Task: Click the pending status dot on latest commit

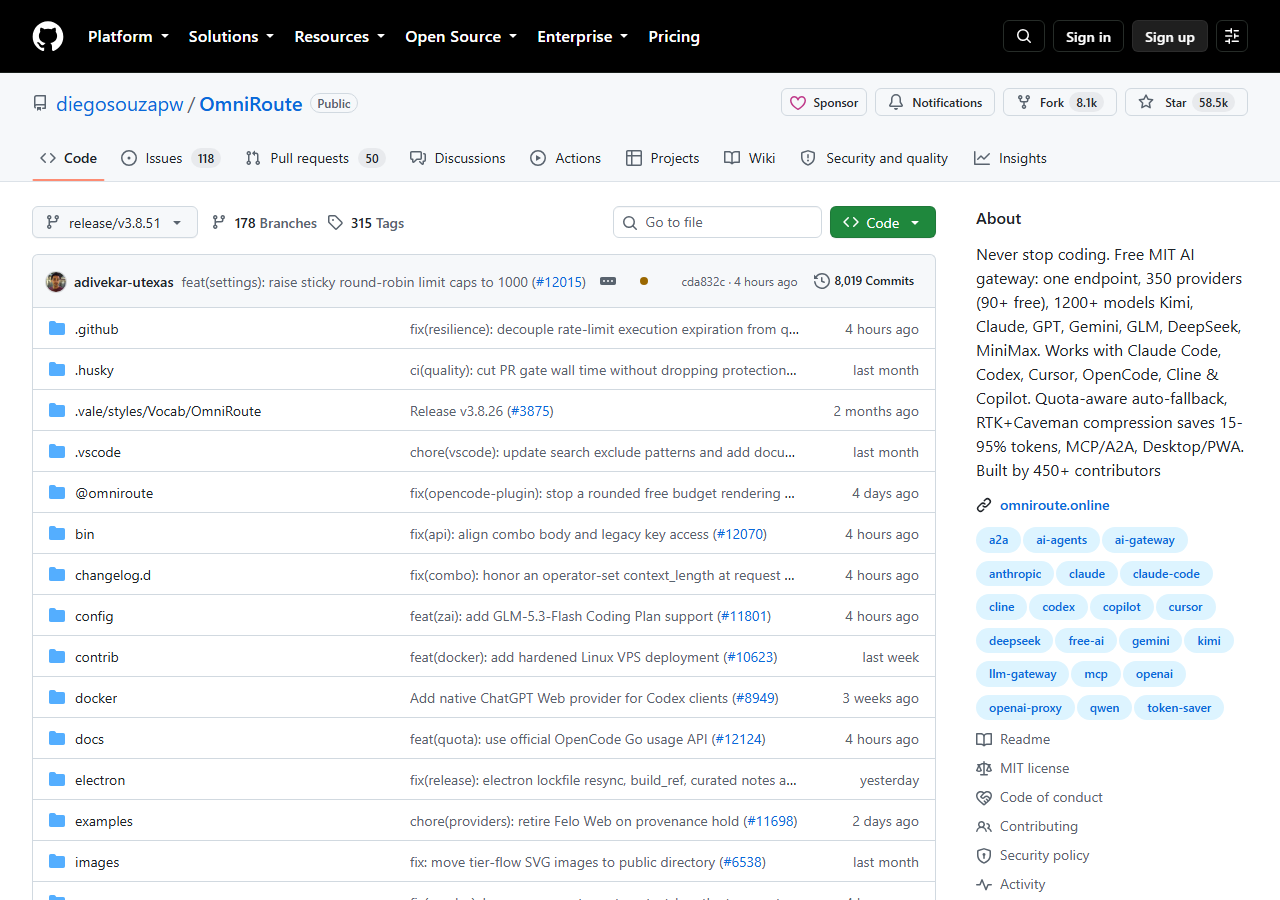Action: point(643,282)
